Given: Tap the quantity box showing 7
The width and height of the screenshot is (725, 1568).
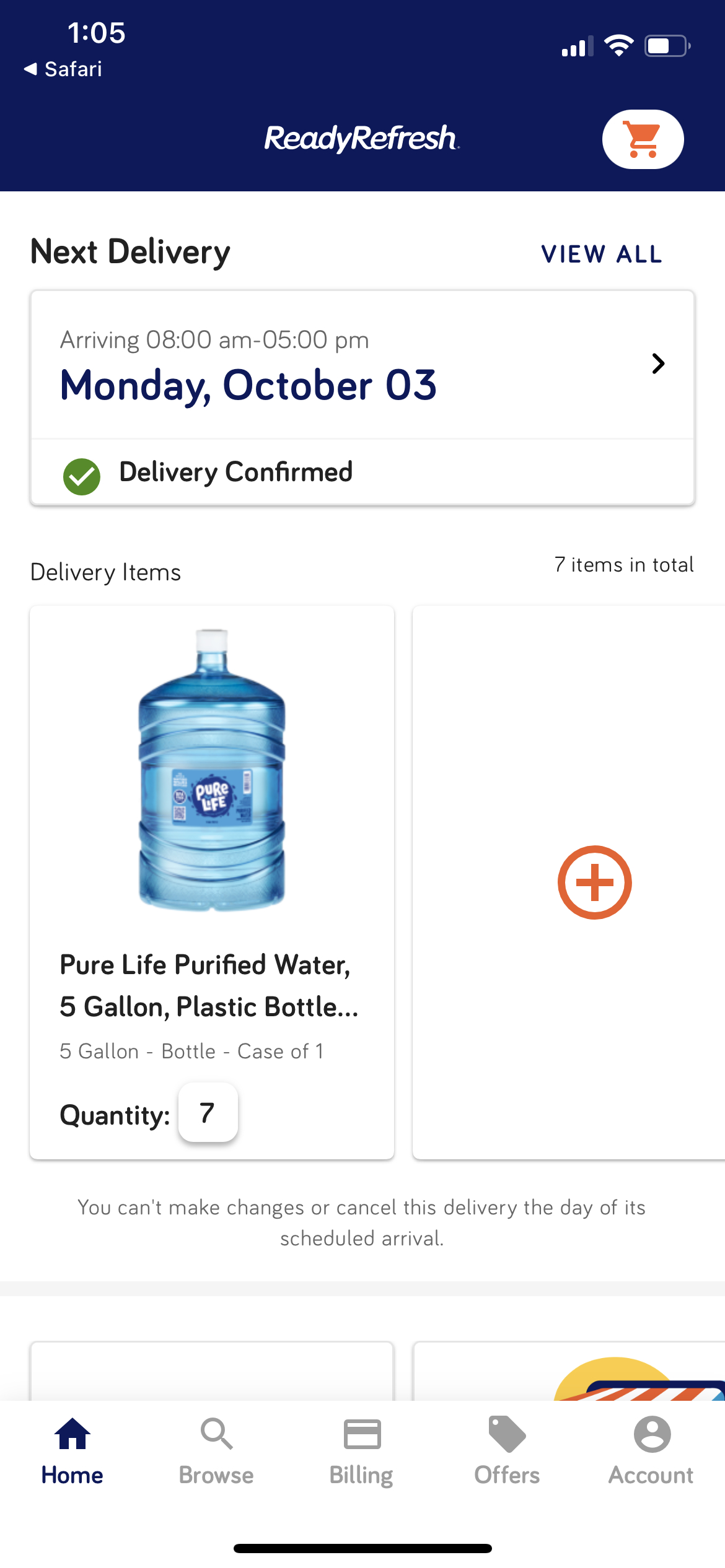Looking at the screenshot, I should pos(208,1112).
